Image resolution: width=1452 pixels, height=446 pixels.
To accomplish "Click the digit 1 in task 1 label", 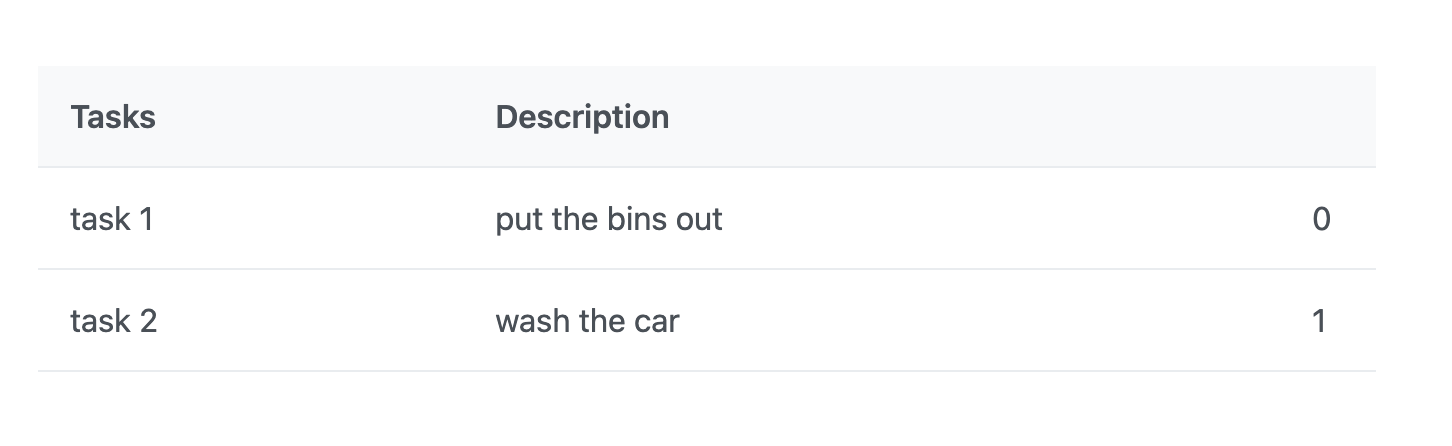I will [146, 219].
